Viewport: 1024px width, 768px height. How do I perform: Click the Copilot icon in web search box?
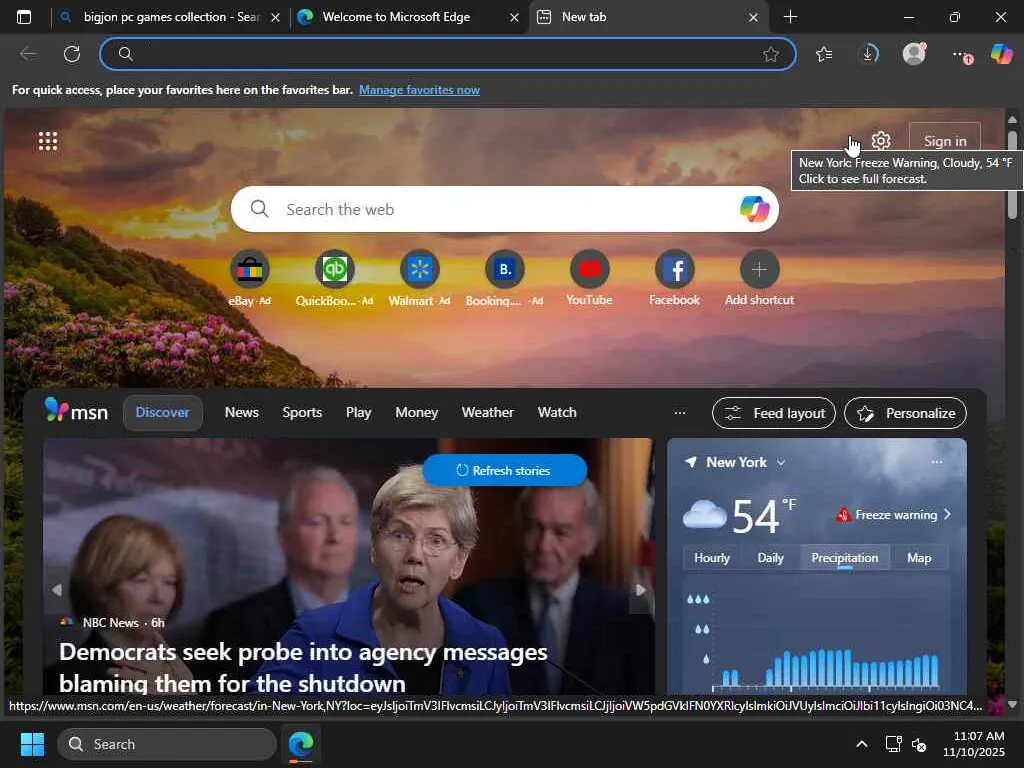pyautogui.click(x=754, y=209)
